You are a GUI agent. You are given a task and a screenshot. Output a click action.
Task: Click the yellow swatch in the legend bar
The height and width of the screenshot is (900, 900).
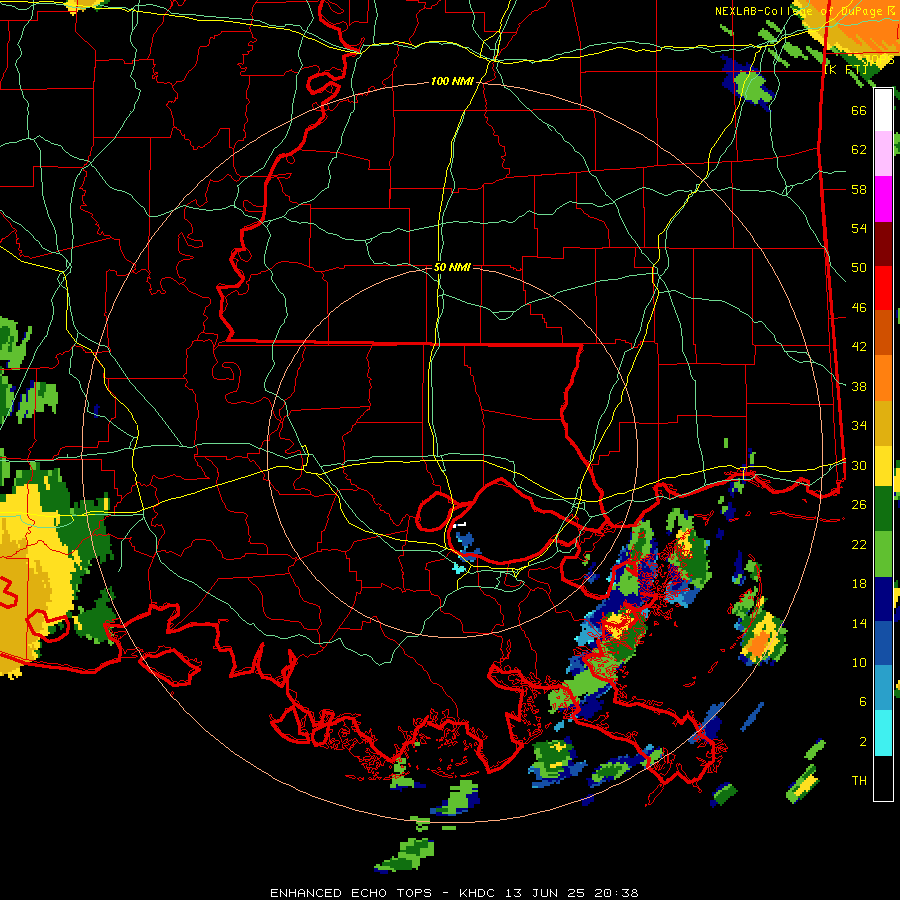(883, 466)
